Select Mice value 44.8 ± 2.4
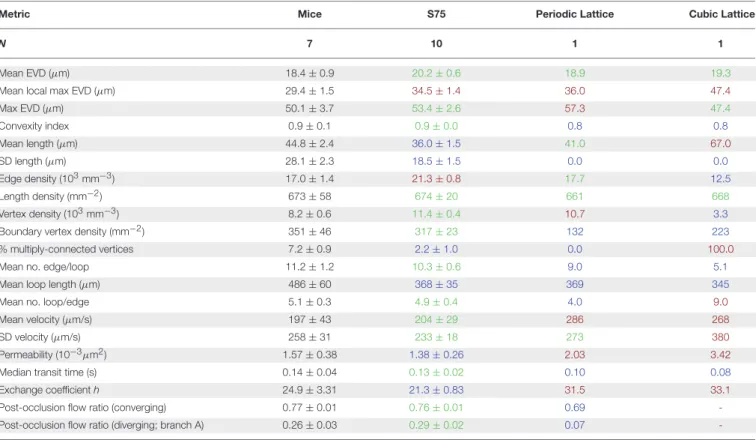The width and height of the screenshot is (756, 440). pyautogui.click(x=310, y=144)
